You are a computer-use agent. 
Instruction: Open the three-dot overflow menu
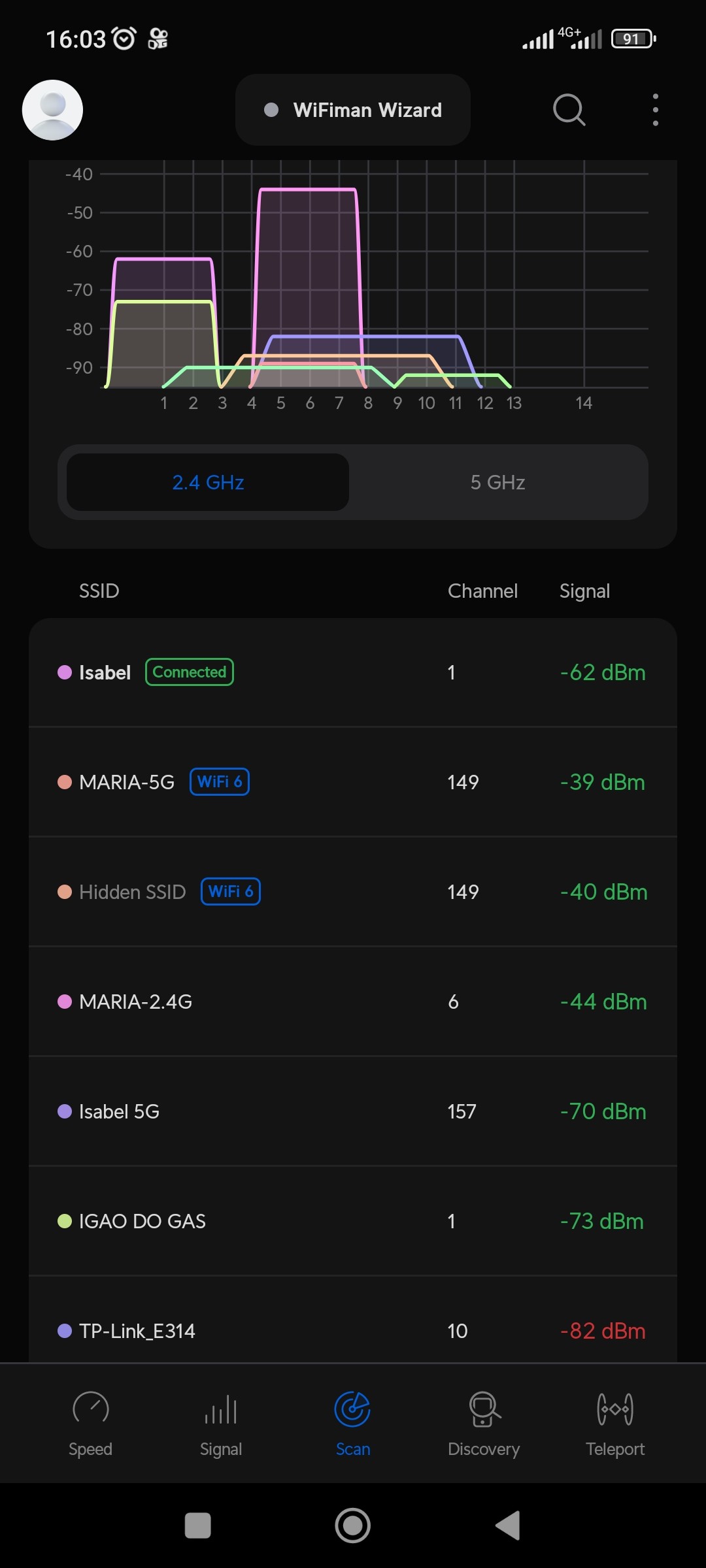pos(655,110)
